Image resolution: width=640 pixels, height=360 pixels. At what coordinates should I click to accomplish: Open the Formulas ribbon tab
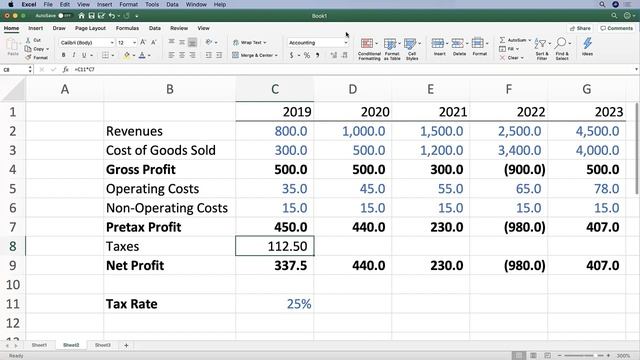pos(127,28)
